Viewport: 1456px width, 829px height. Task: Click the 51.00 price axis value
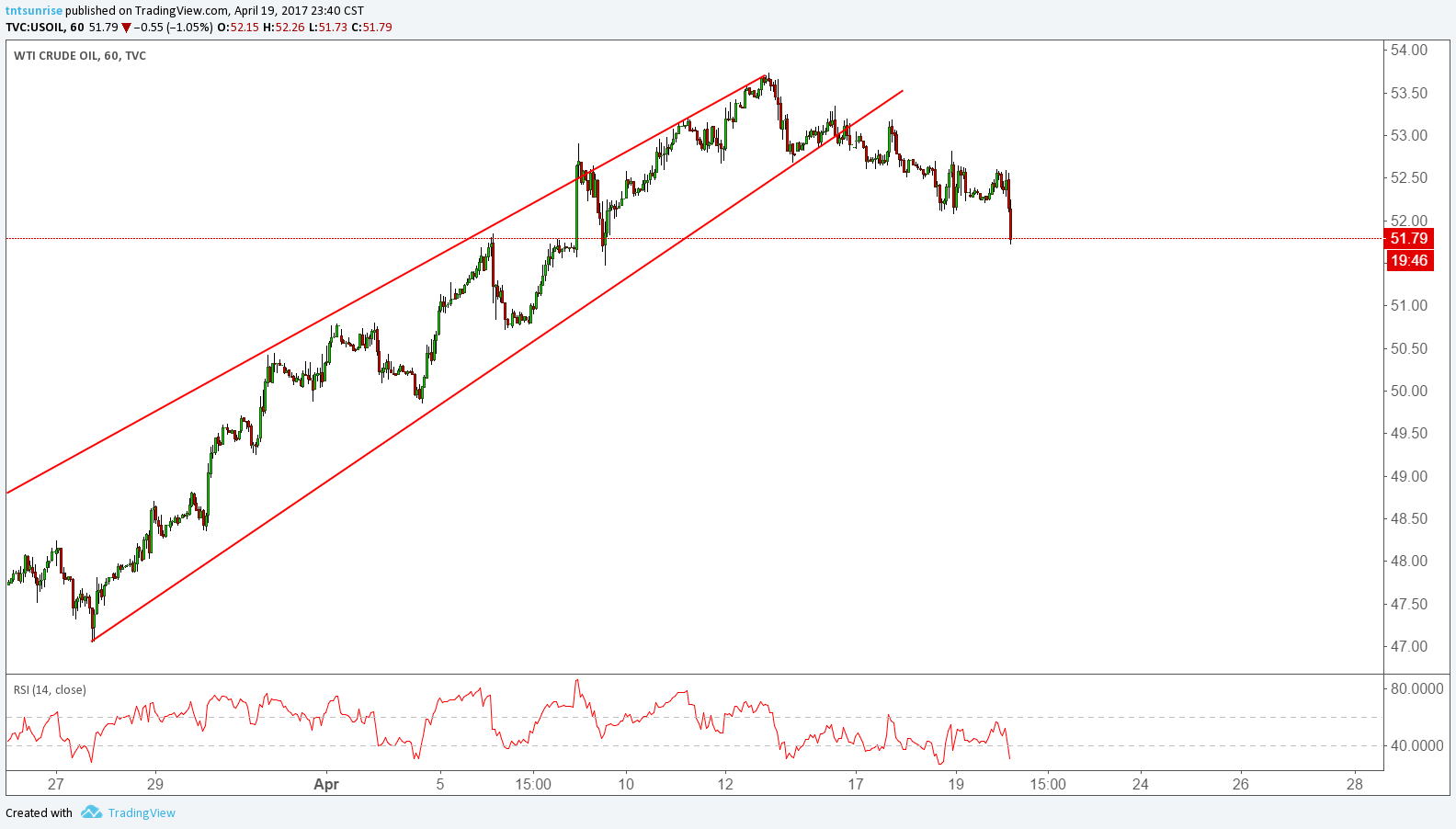click(x=1409, y=305)
